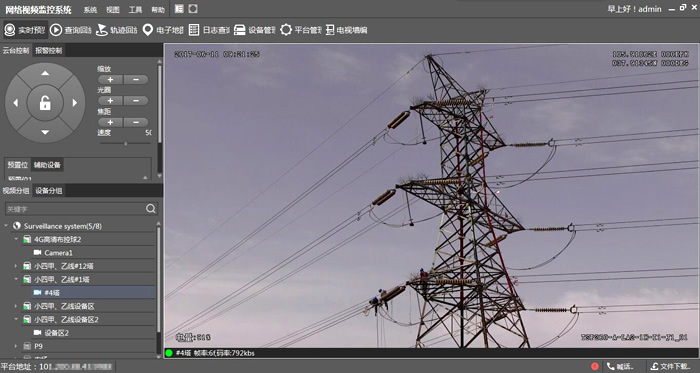Screen dimensions: 700x373
Task: Zoom out with the 缩放 minus button
Action: (x=136, y=79)
